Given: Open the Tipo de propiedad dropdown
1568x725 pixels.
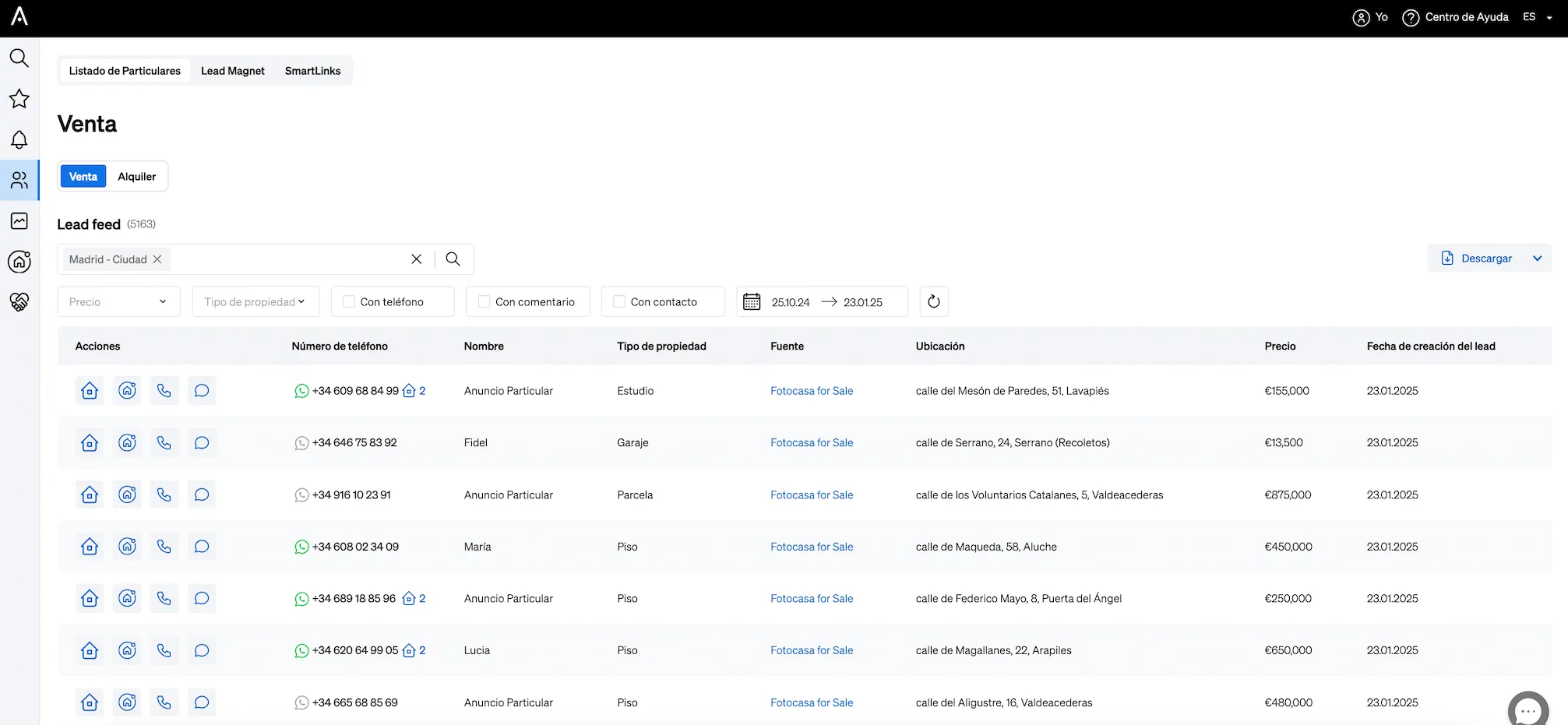Looking at the screenshot, I should point(255,302).
